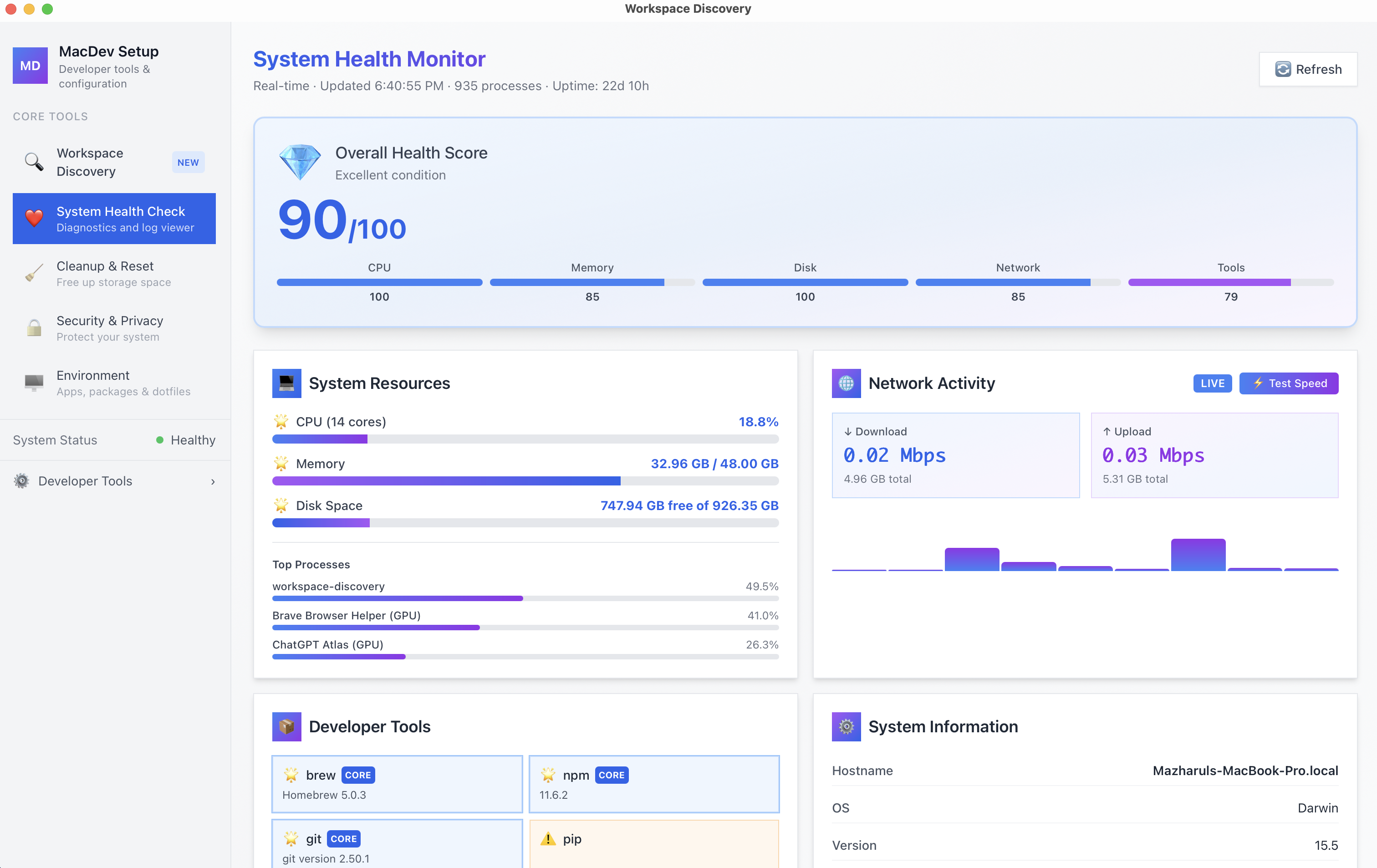Open the System Health Check sidebar entry
The width and height of the screenshot is (1377, 868).
point(114,218)
